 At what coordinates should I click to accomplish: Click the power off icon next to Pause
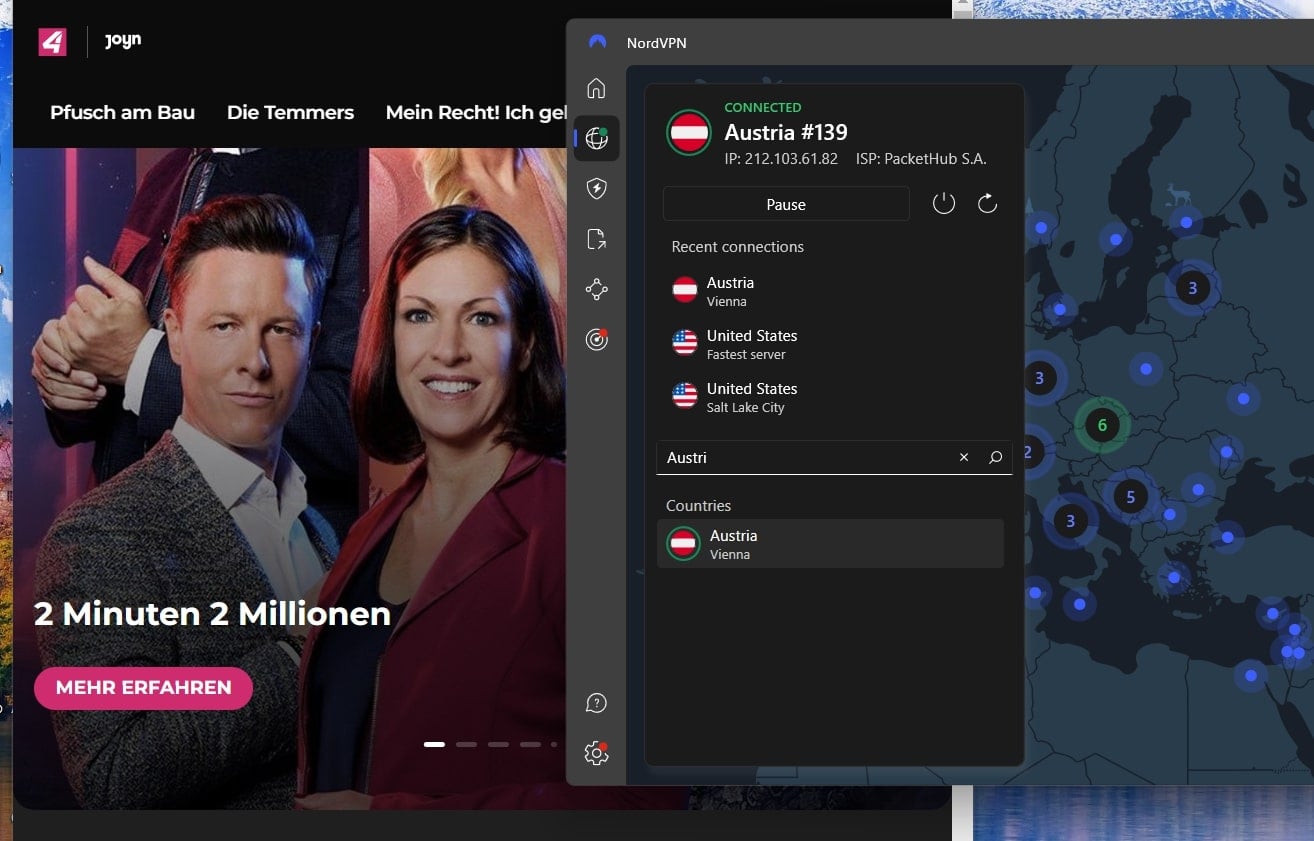point(943,203)
